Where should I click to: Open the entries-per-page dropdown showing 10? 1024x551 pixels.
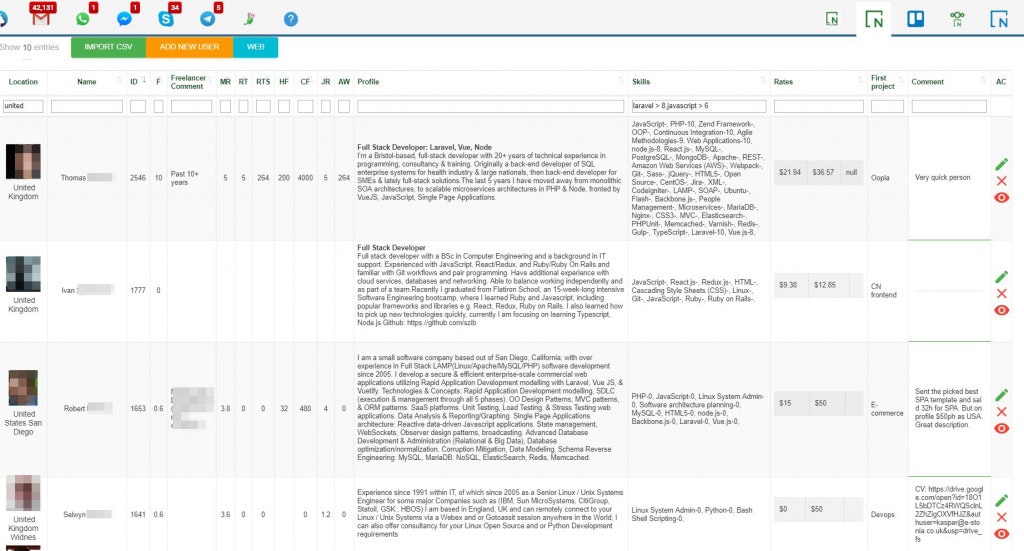point(27,48)
